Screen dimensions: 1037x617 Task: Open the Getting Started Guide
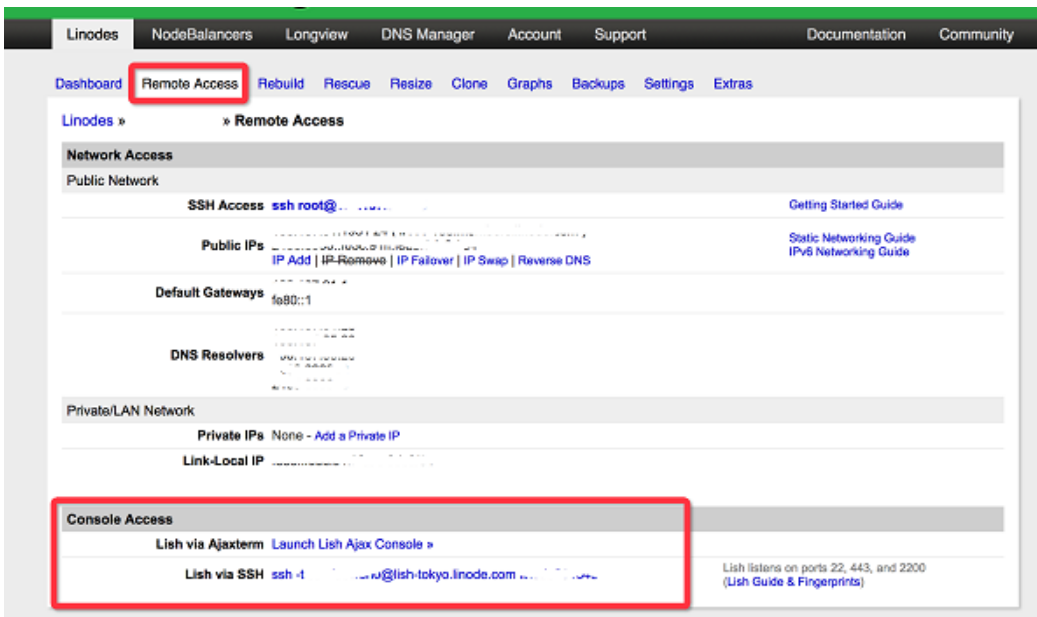[845, 205]
